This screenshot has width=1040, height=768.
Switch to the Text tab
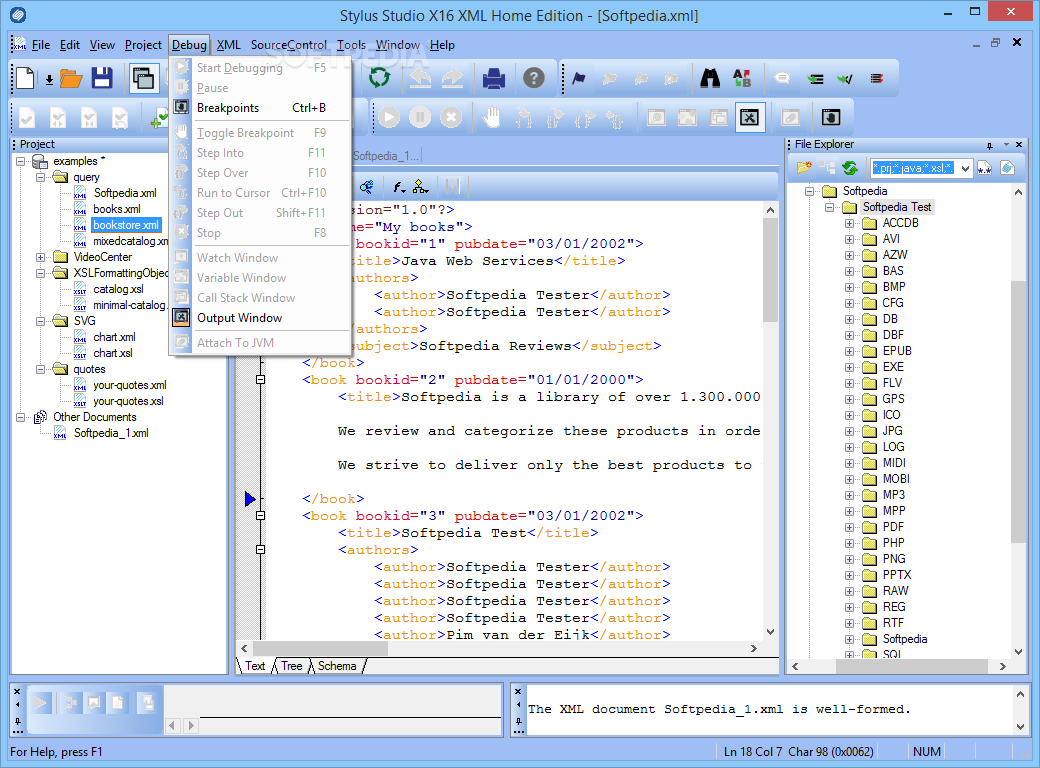coord(255,666)
